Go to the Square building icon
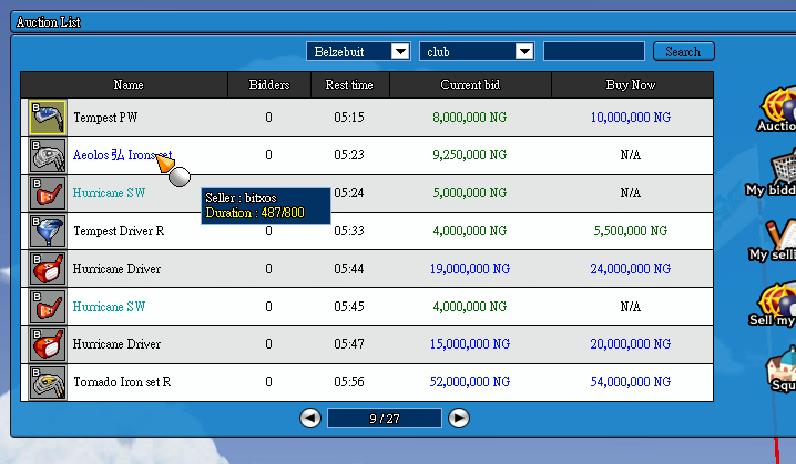 tap(780, 370)
